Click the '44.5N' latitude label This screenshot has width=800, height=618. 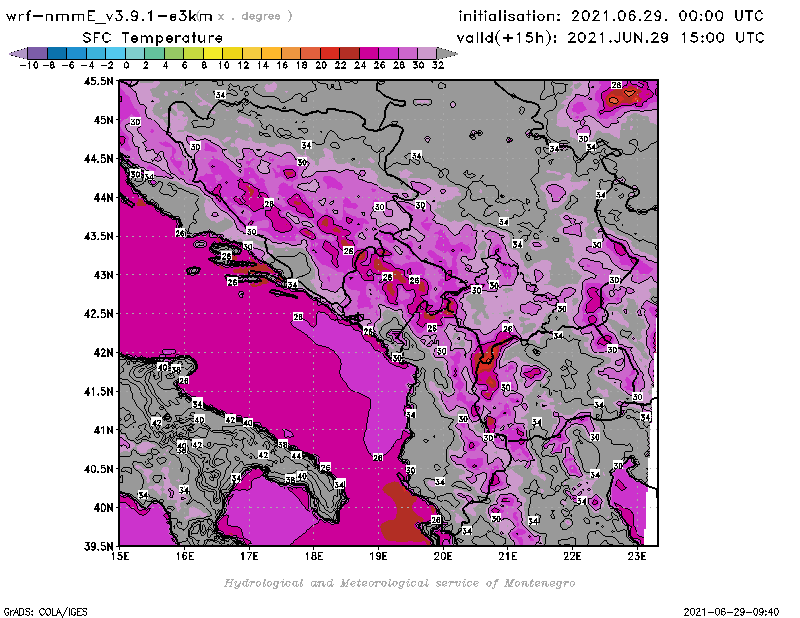click(98, 159)
